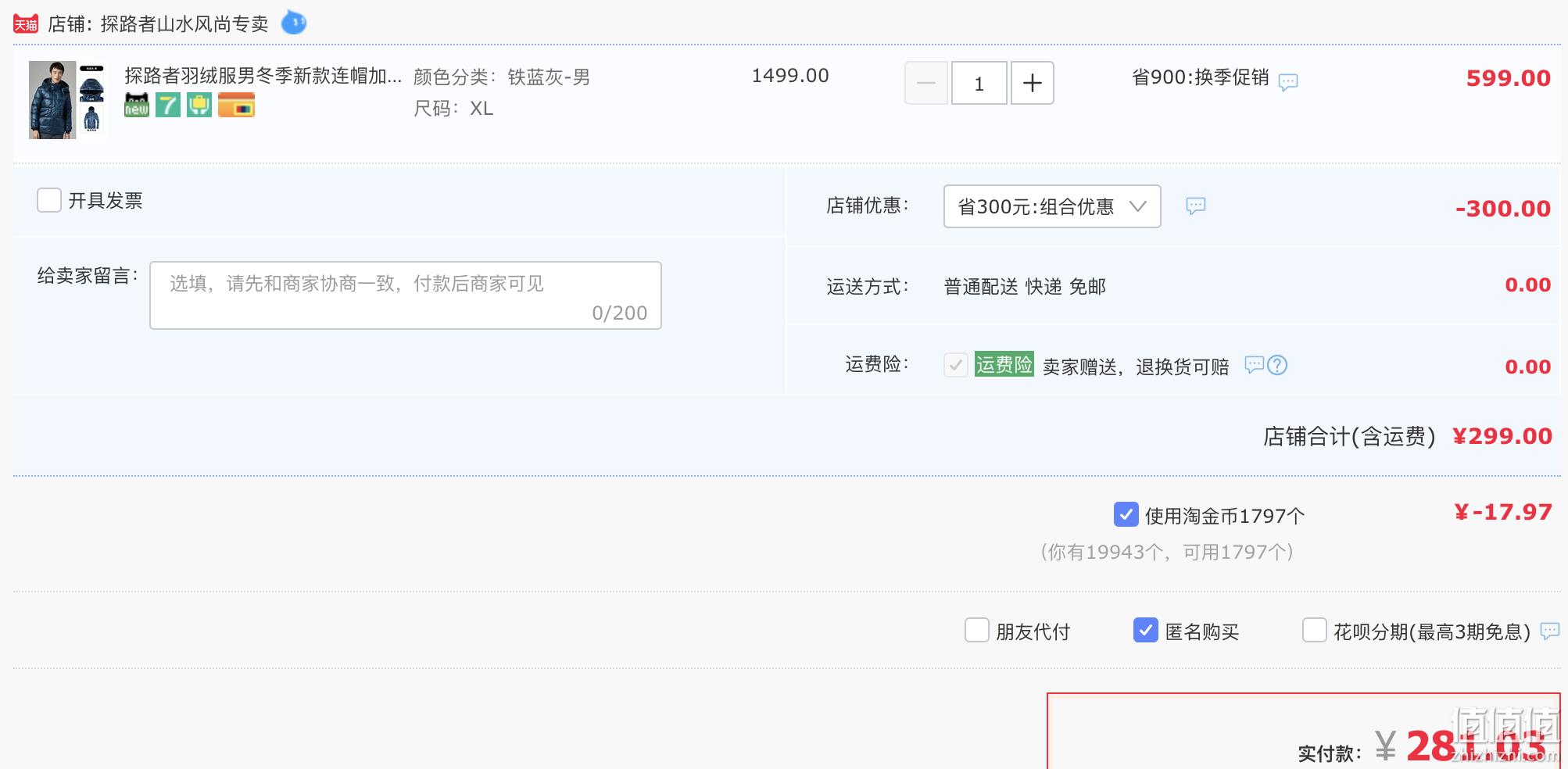Click the question mark help icon for 运费险

[1277, 365]
